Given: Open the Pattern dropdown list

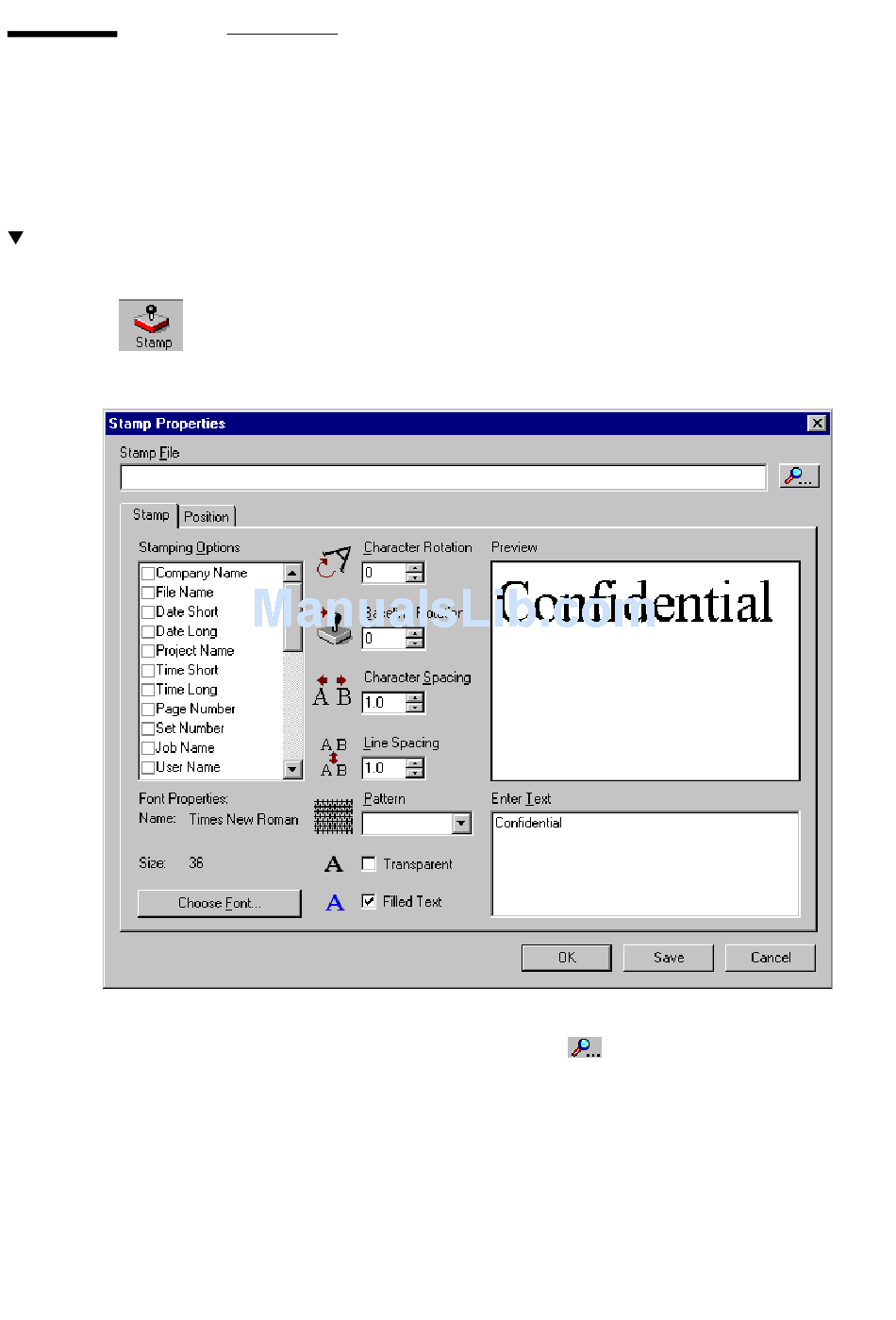Looking at the screenshot, I should pyautogui.click(x=461, y=824).
